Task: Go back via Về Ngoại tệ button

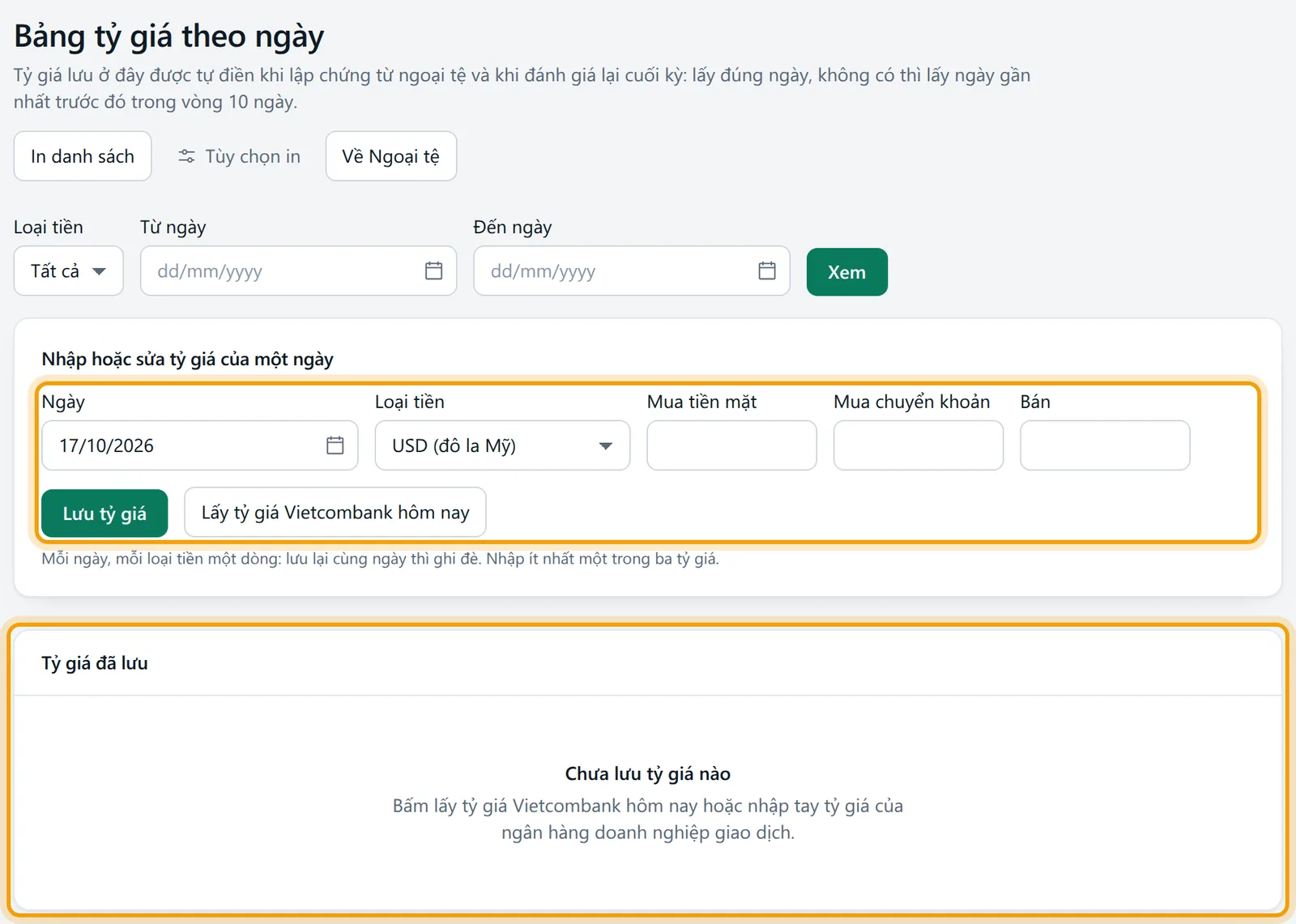Action: tap(391, 156)
